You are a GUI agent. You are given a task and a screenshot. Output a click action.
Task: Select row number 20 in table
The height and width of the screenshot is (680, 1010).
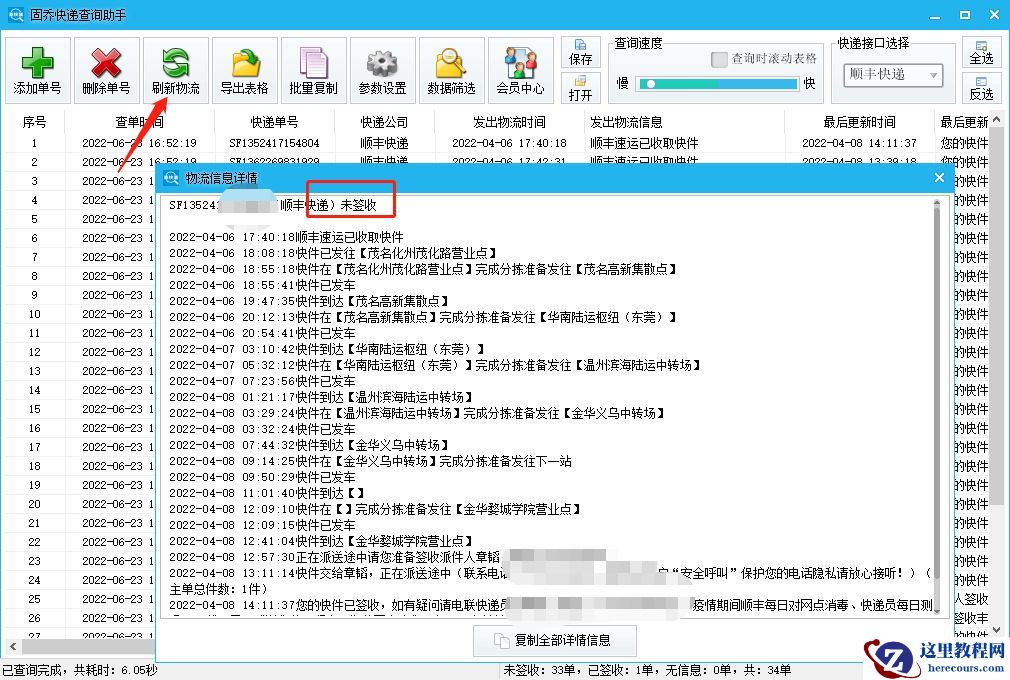pos(34,504)
